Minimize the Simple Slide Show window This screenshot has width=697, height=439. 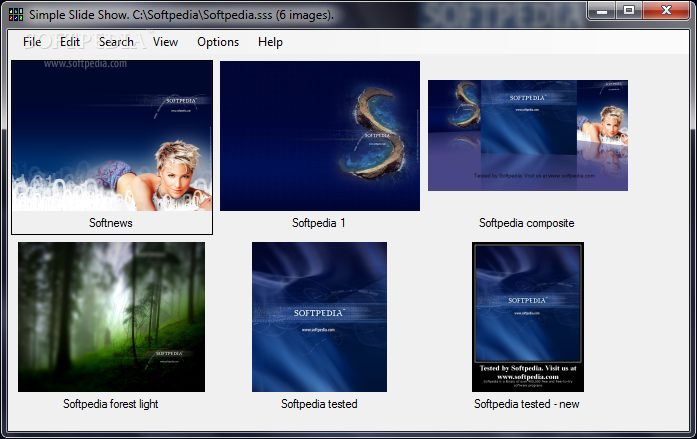click(x=602, y=10)
